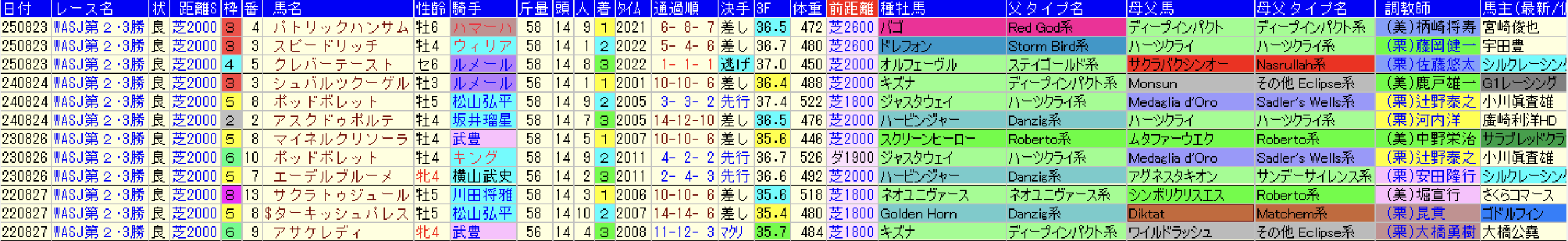The image size is (1568, 241).
Task: Select the orange Diktat dam-sire cell
Action: tap(1190, 213)
